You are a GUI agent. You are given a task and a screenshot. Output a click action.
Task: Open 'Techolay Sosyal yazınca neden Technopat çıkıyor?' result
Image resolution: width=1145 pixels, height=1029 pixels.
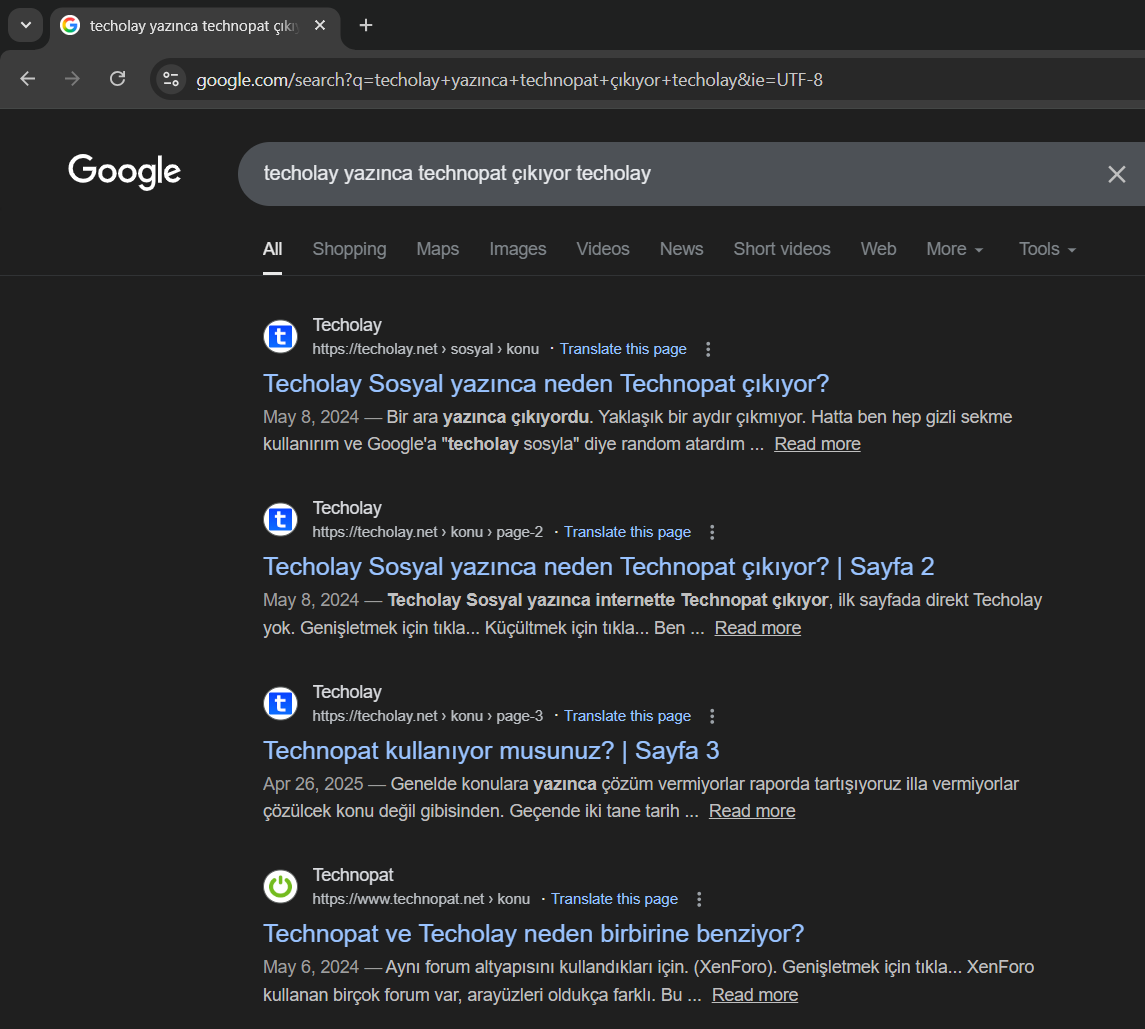(x=545, y=383)
